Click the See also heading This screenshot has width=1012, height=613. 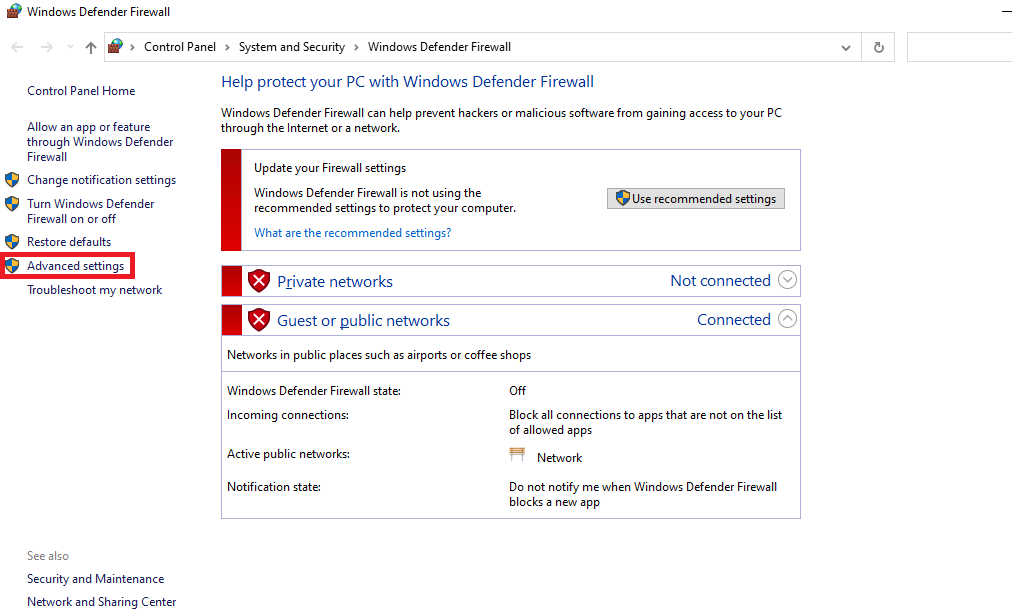[48, 556]
